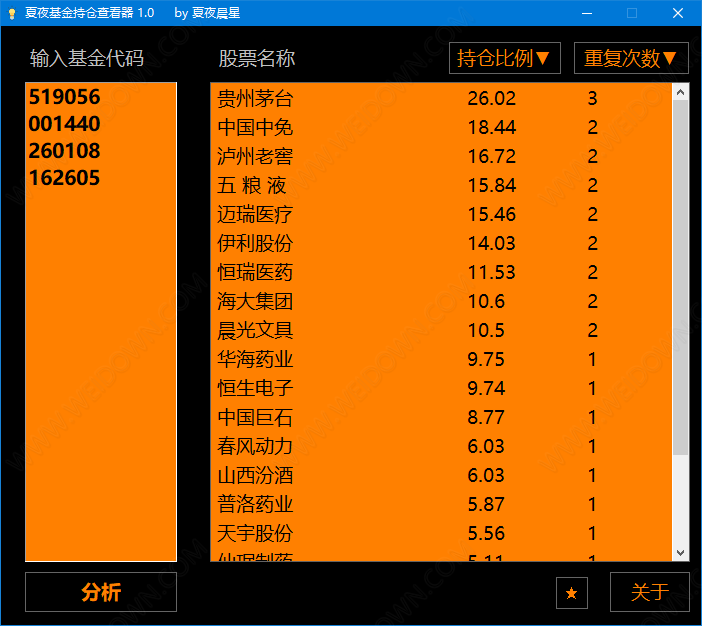The image size is (702, 626).
Task: Click holding ratio value 11.53
Action: click(x=492, y=272)
